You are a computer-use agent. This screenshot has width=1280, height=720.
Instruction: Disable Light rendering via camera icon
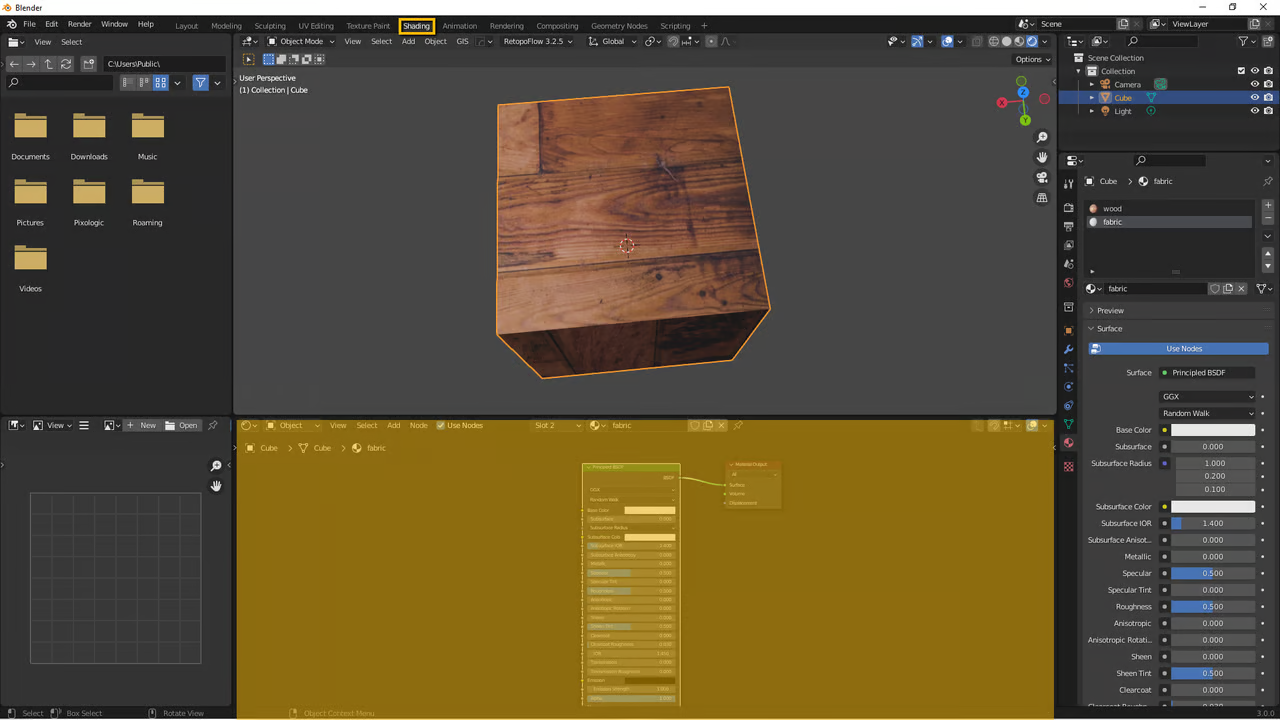pos(1268,111)
